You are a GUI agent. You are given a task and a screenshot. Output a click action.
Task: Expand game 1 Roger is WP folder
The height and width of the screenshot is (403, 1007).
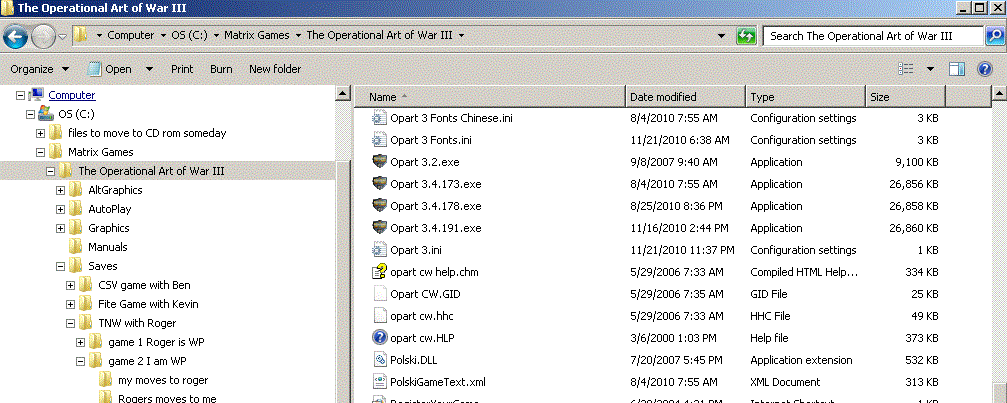pyautogui.click(x=81, y=342)
